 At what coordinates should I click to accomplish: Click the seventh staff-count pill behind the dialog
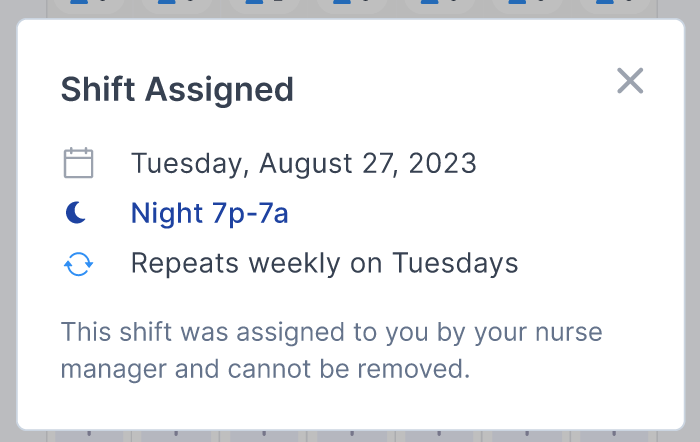coord(615,5)
